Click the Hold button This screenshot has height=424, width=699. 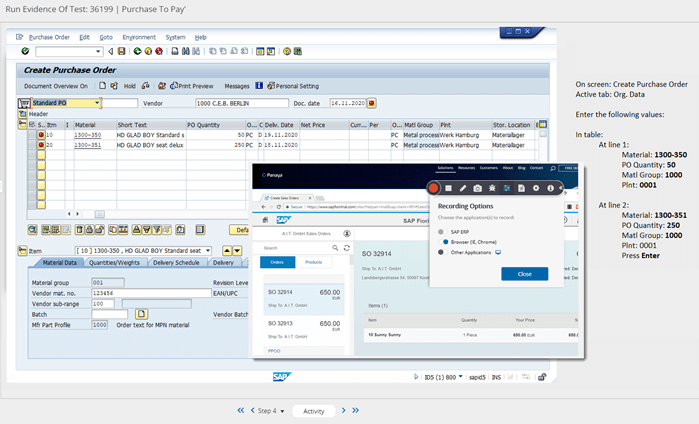tap(129, 86)
